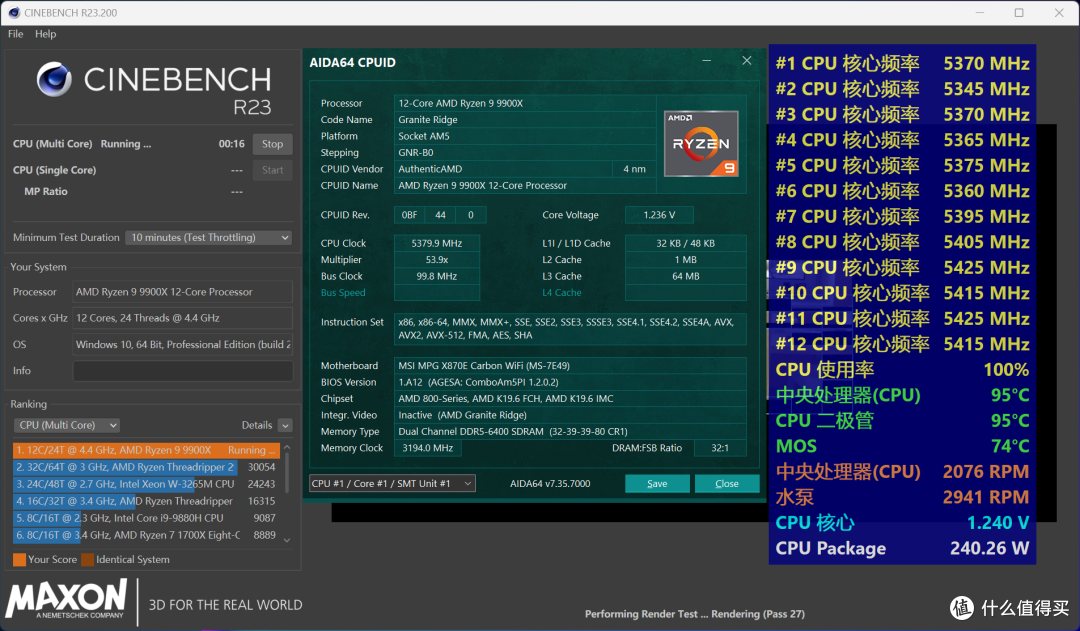Minimize the AIDA64 CPUID window
Screen dimensions: 1080x631
pyautogui.click(x=707, y=61)
